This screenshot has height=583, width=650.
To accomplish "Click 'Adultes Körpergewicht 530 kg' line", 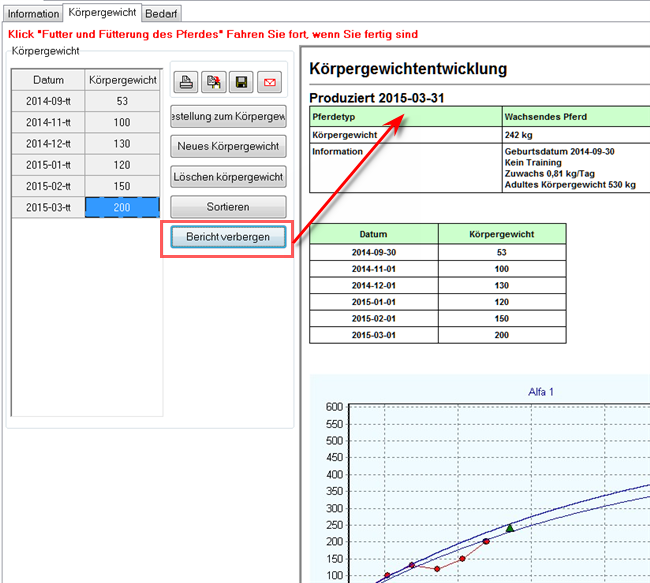I will point(570,185).
